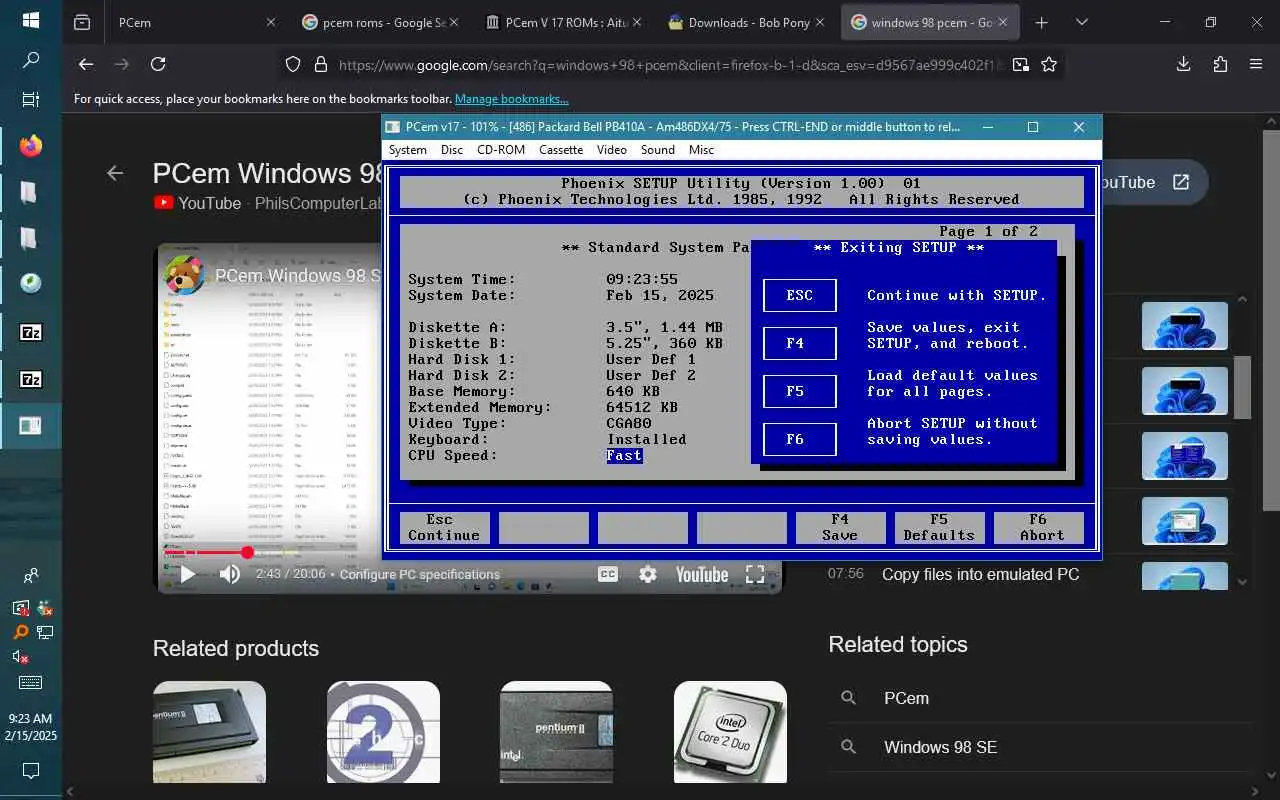
Task: Select the 'Copy files into emulated PC' moment
Action: point(980,574)
